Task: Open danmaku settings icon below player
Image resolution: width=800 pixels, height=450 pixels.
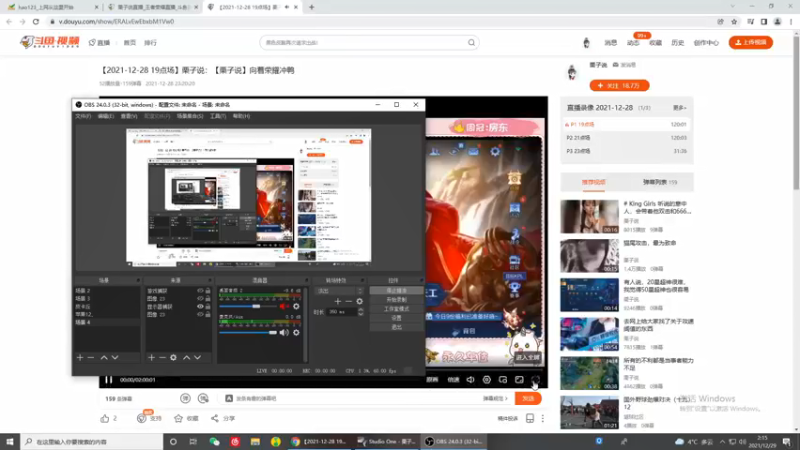Action: point(203,398)
